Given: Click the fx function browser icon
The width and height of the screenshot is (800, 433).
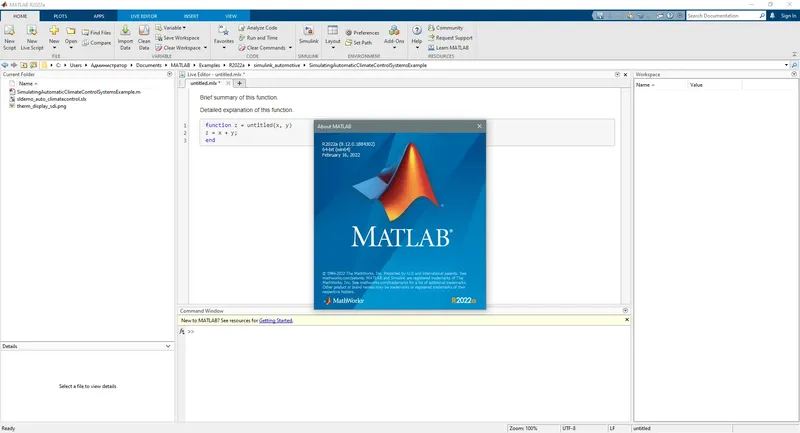Looking at the screenshot, I should (182, 332).
